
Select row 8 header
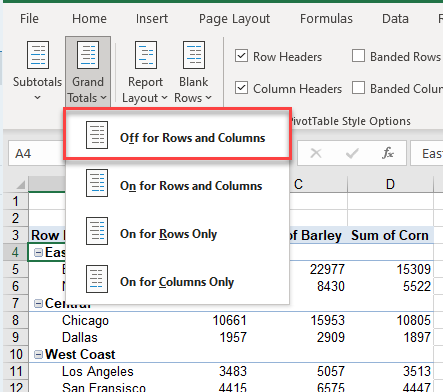point(15,320)
